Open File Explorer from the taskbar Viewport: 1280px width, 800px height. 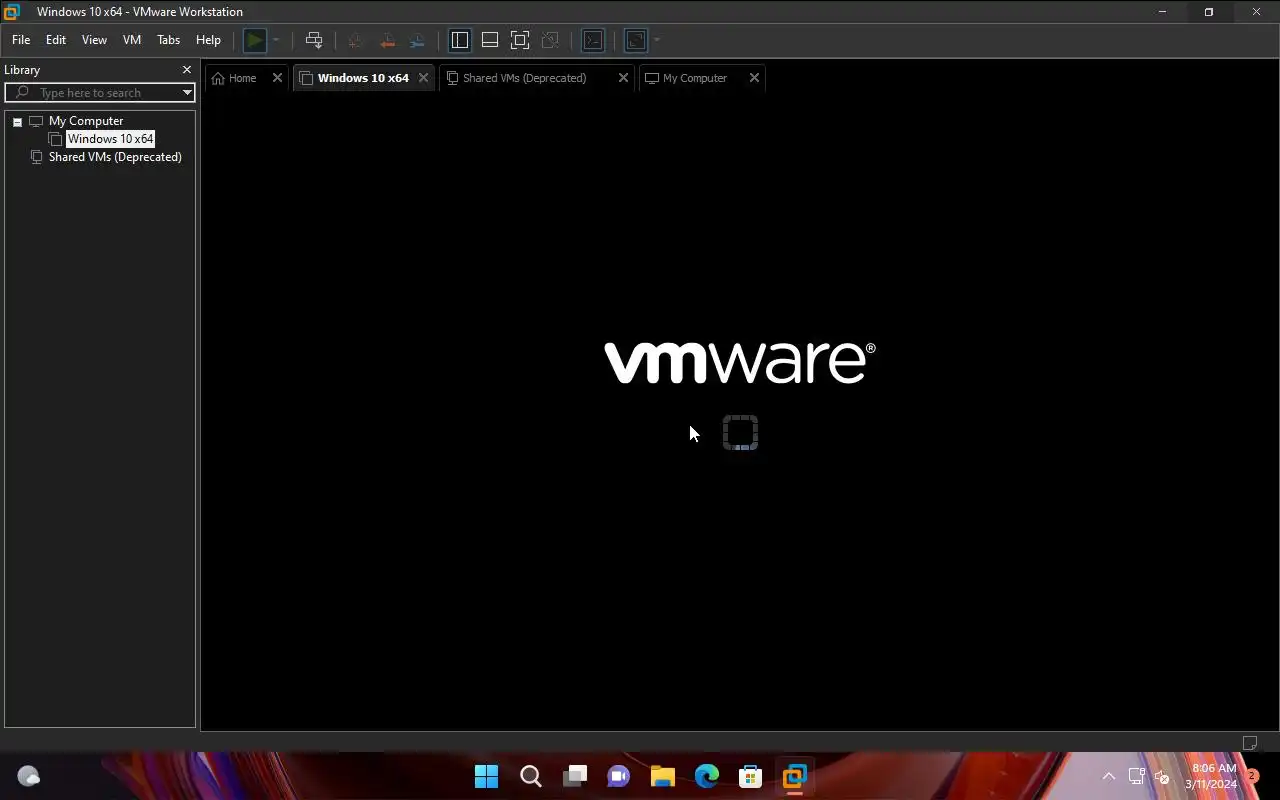[x=663, y=777]
